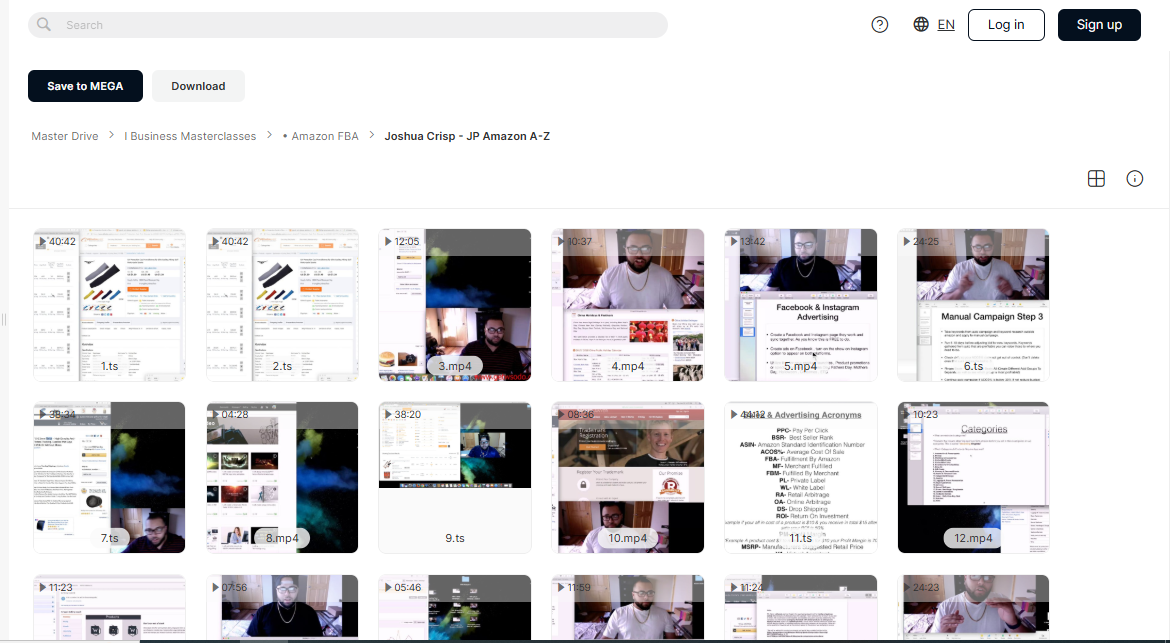Open video thumbnail 11.ts
Screen dimensions: 1170x643
tap(801, 477)
